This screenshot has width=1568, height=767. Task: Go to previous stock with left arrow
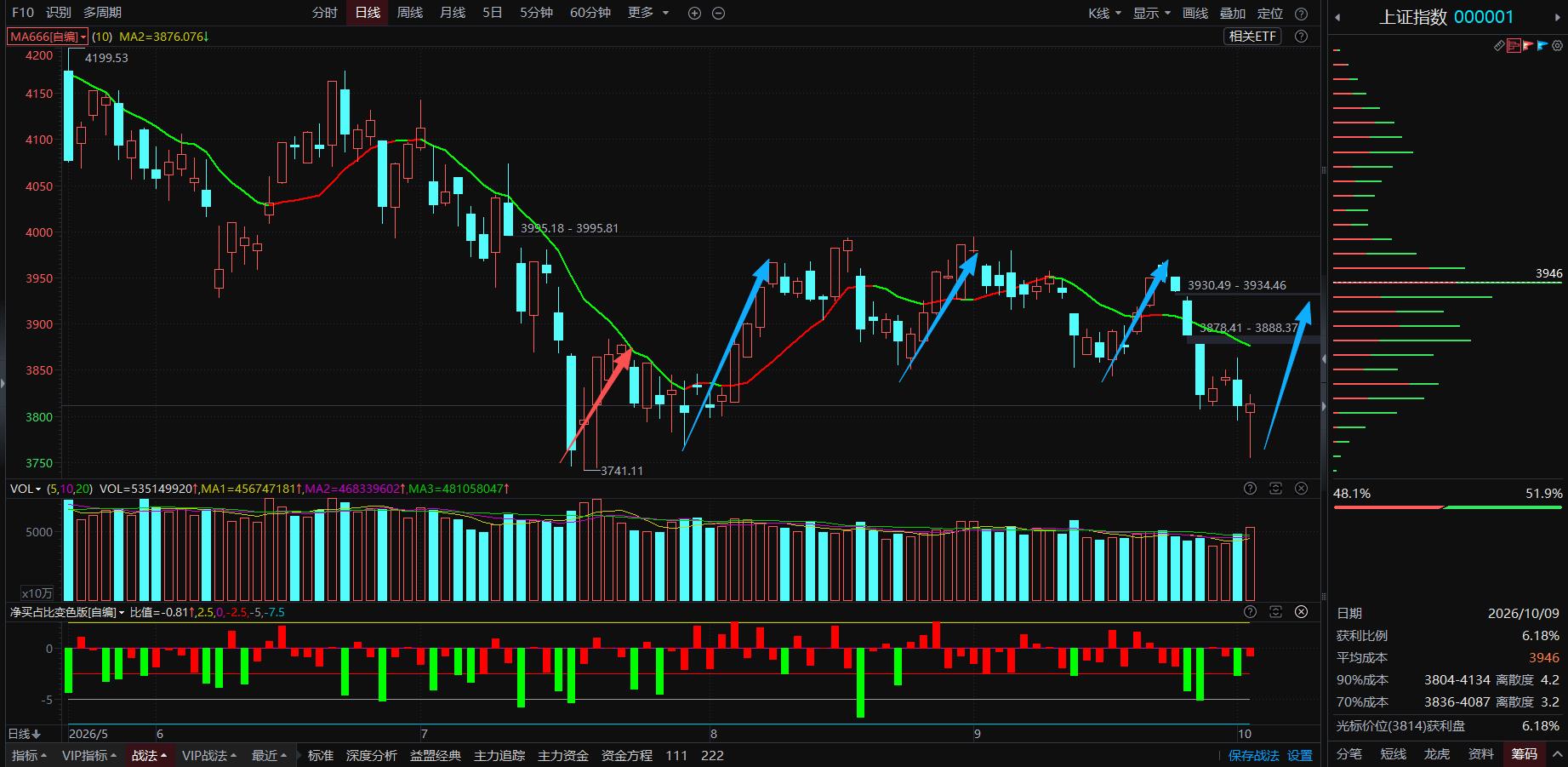click(x=1337, y=17)
